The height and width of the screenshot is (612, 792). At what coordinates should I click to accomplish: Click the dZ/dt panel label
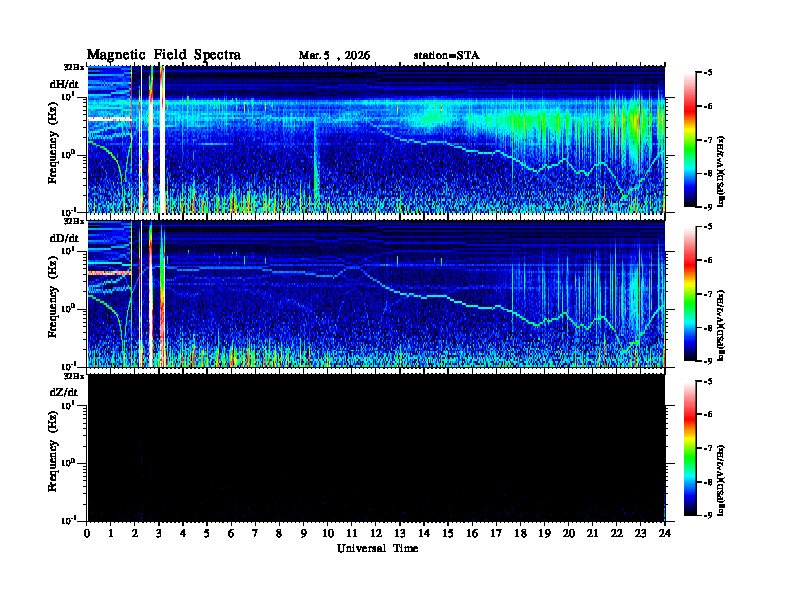(x=64, y=392)
